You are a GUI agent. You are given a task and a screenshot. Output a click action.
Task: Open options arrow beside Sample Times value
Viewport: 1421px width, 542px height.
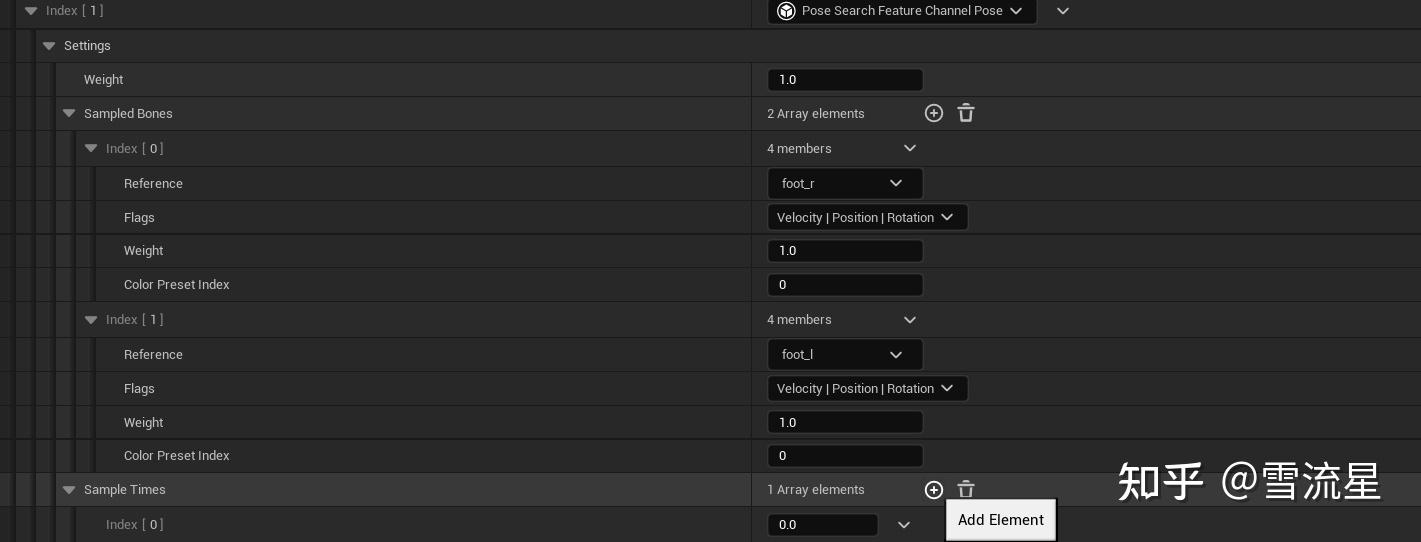tap(904, 524)
